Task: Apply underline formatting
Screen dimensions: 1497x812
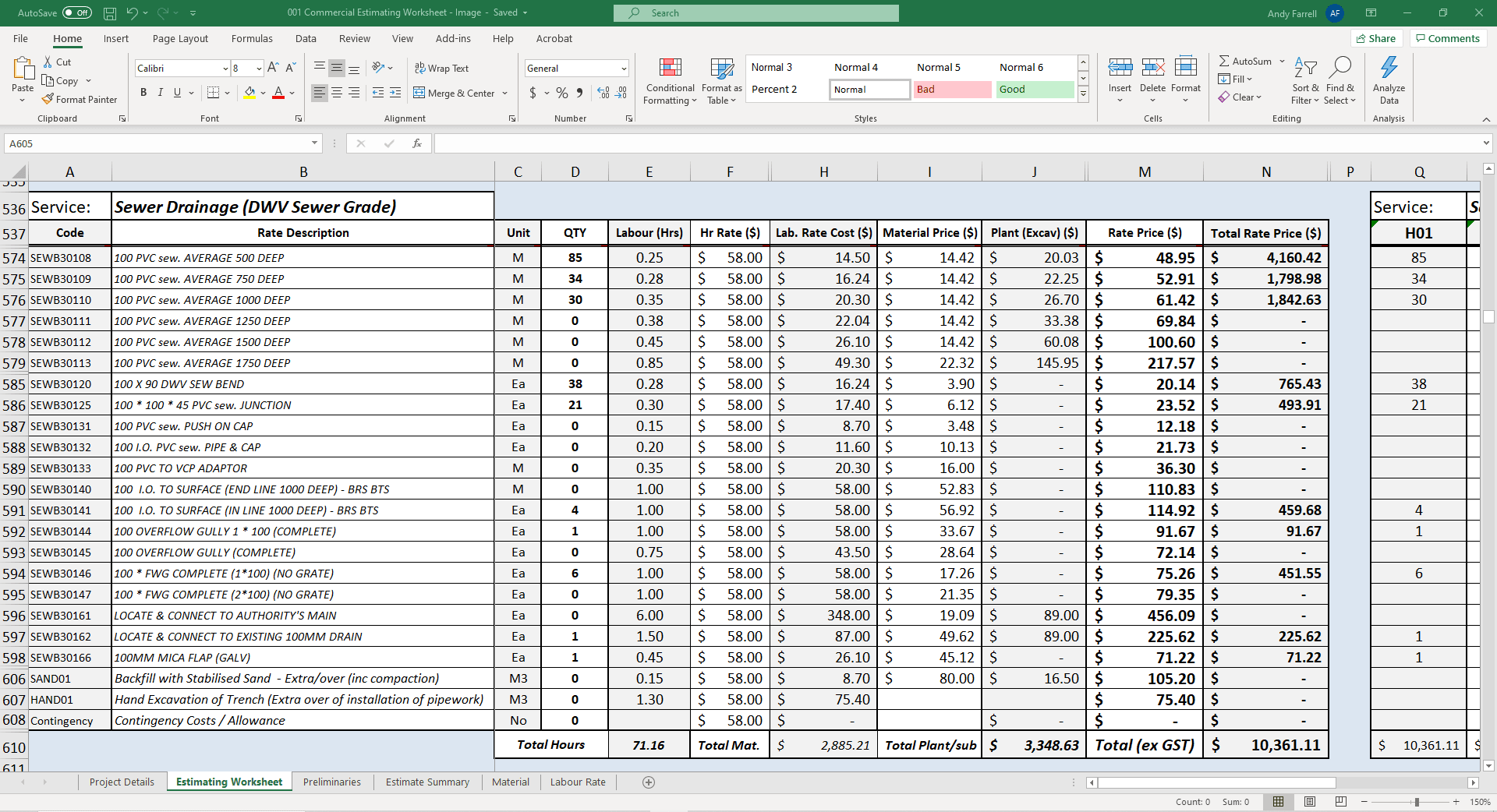Action: click(x=178, y=93)
